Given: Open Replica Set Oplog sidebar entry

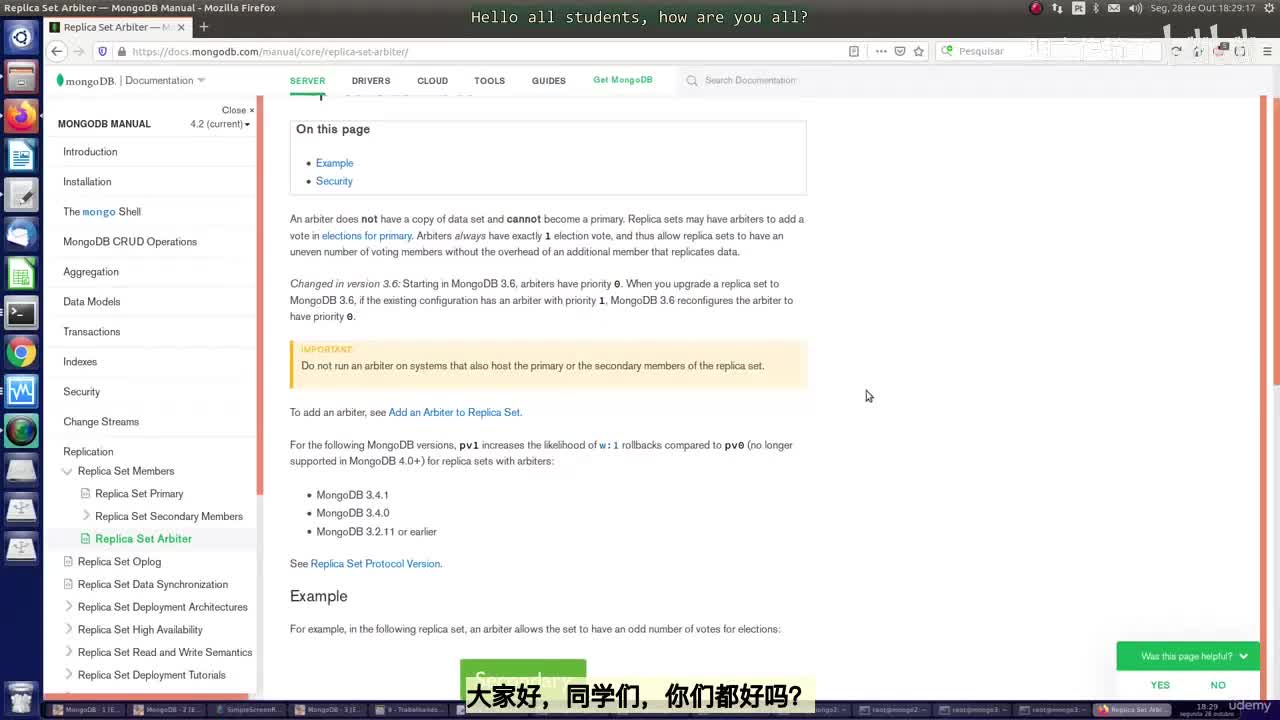Looking at the screenshot, I should [119, 562].
